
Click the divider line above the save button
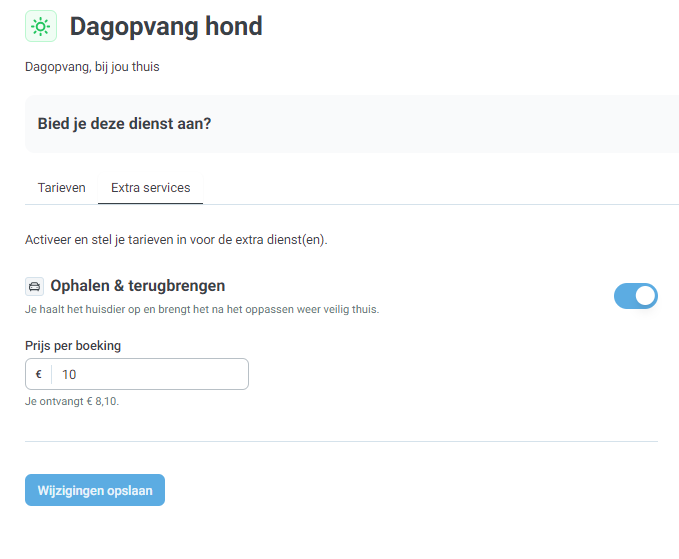341,442
